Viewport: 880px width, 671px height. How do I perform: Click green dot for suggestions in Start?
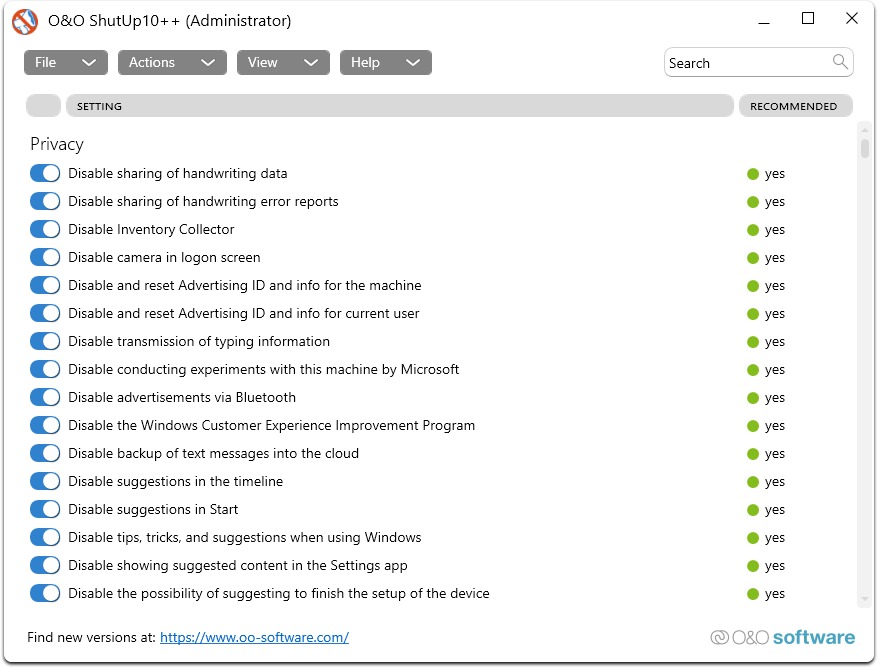(753, 510)
